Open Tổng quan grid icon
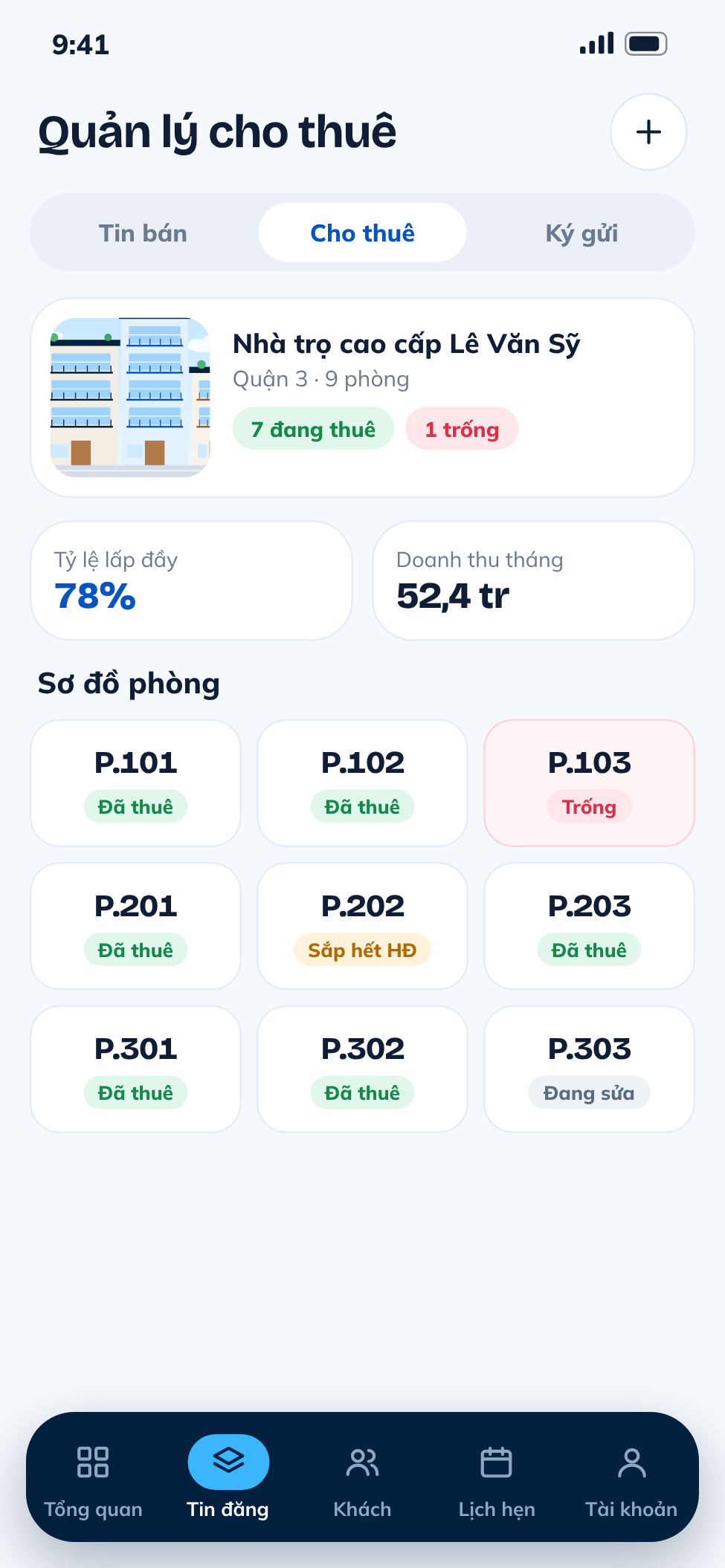 pos(93,1462)
